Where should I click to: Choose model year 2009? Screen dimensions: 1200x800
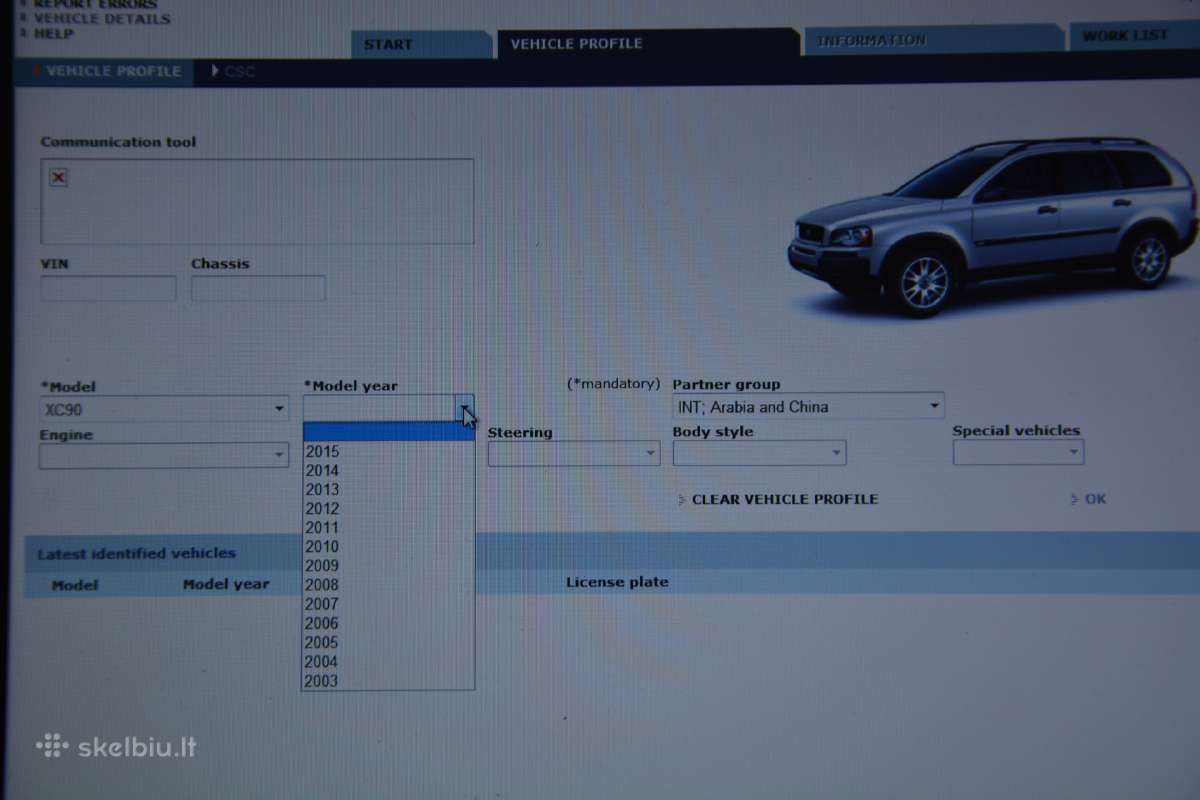point(388,566)
